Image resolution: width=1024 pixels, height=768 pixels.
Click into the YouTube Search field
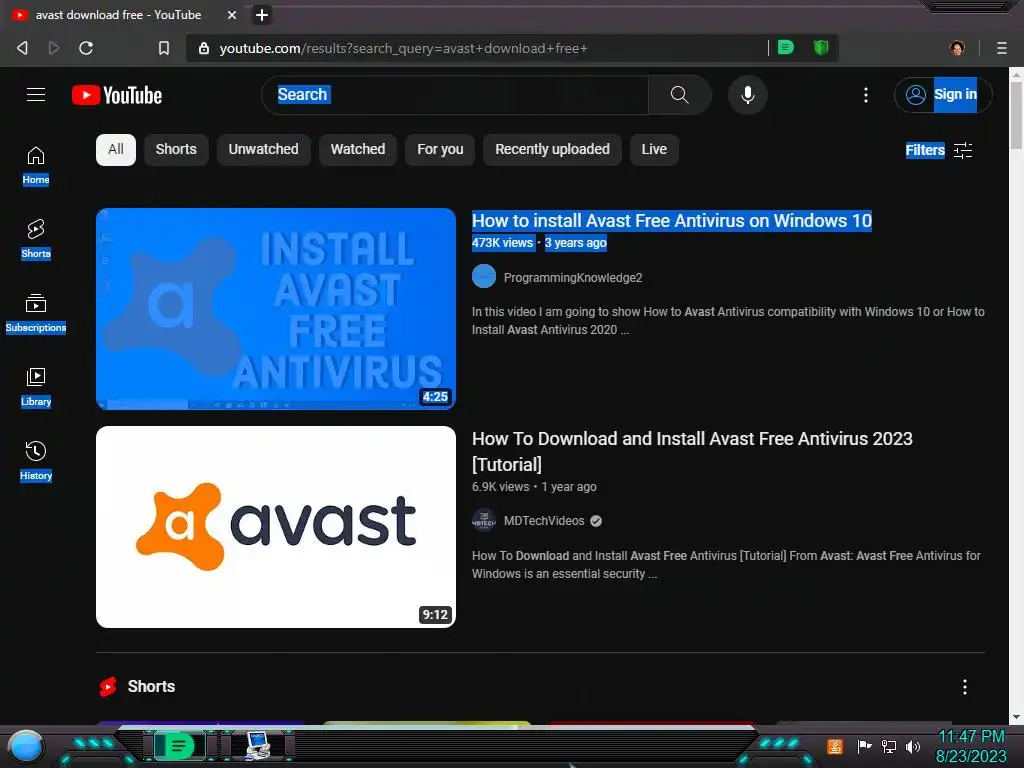[x=455, y=95]
